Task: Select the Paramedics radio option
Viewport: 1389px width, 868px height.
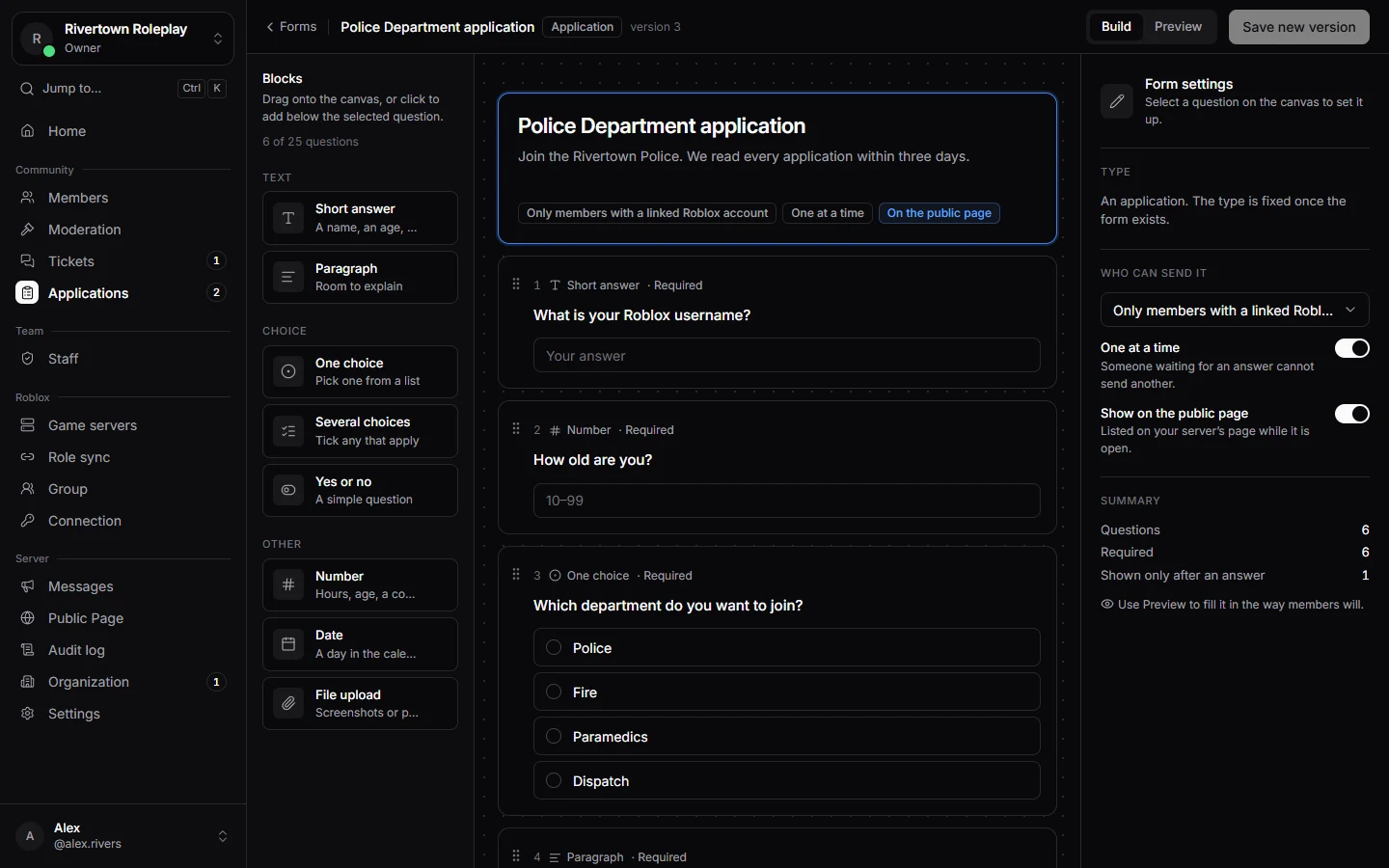Action: [554, 736]
